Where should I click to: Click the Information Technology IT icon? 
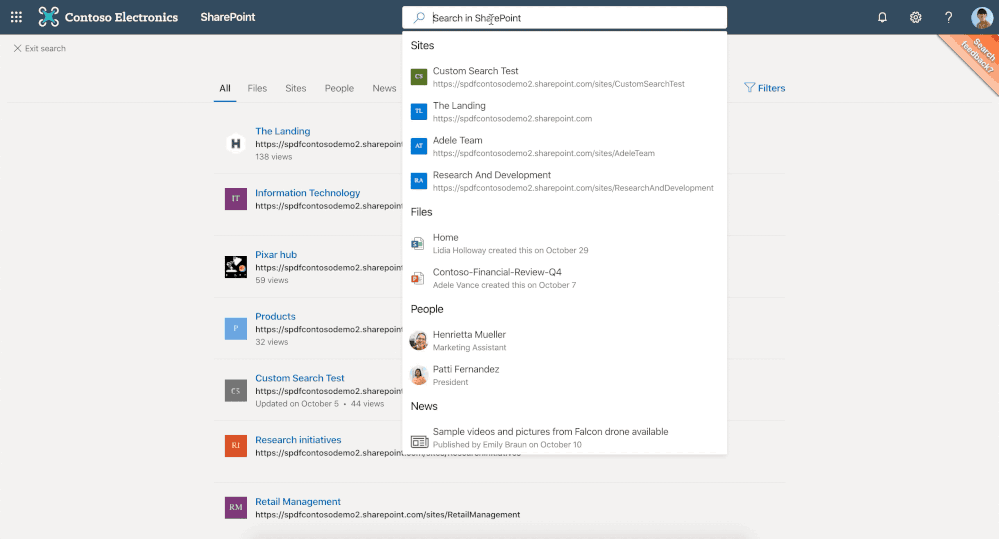coord(236,199)
